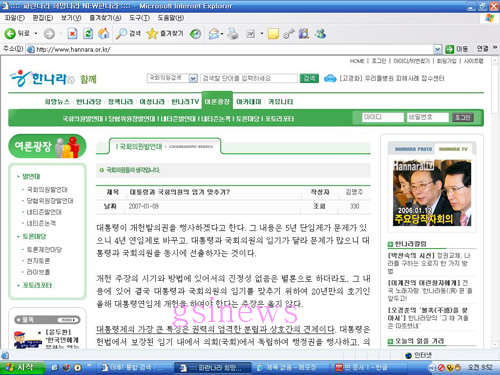
Task: Open the 편집(E) menu
Action: click(43, 18)
